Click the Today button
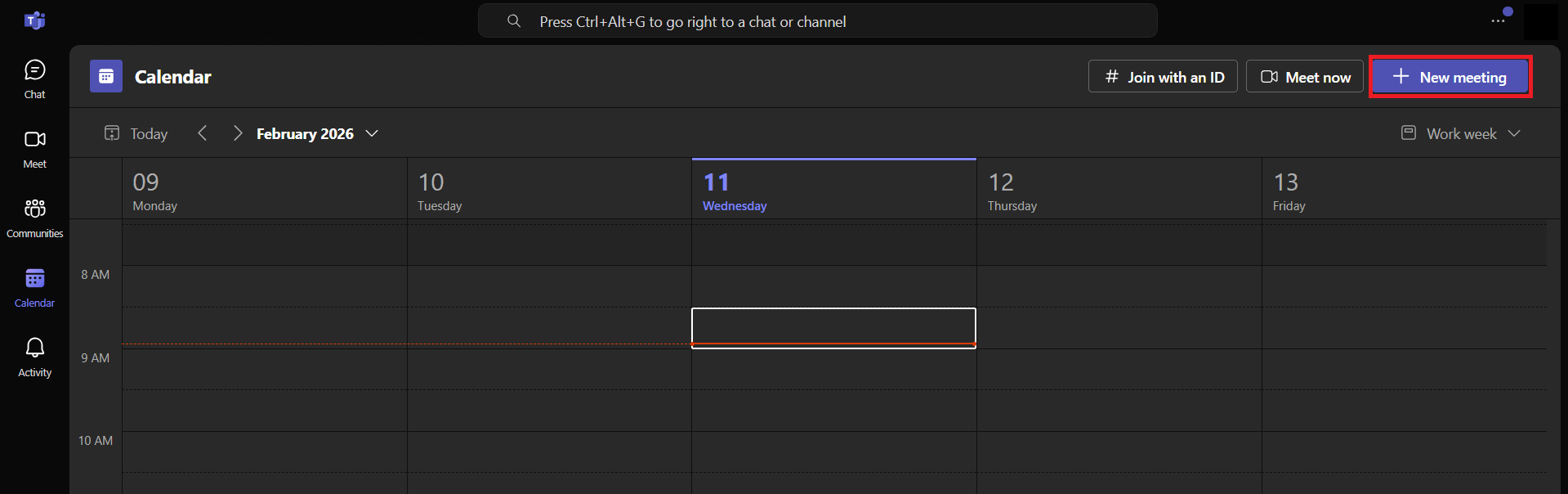The image size is (1568, 494). tap(136, 133)
